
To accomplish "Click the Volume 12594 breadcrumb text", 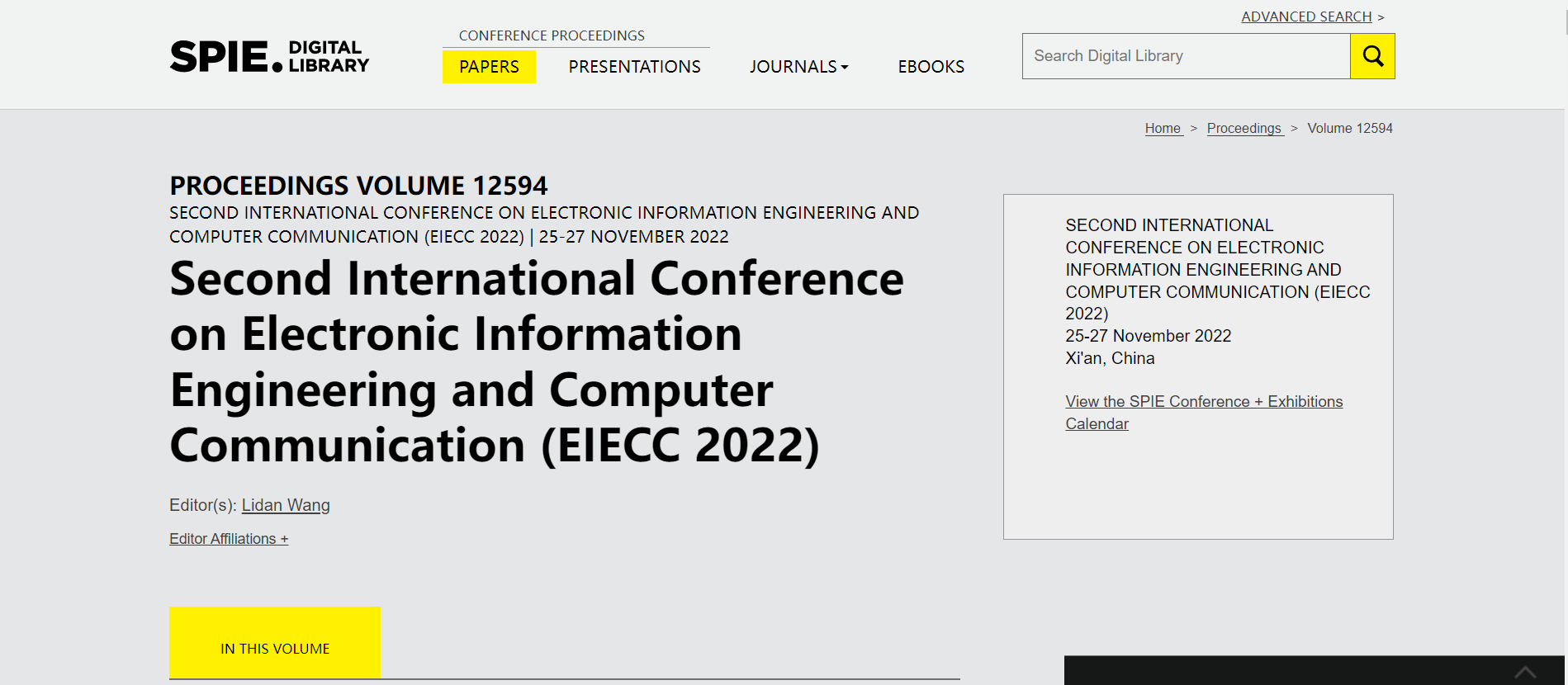I will (x=1350, y=128).
